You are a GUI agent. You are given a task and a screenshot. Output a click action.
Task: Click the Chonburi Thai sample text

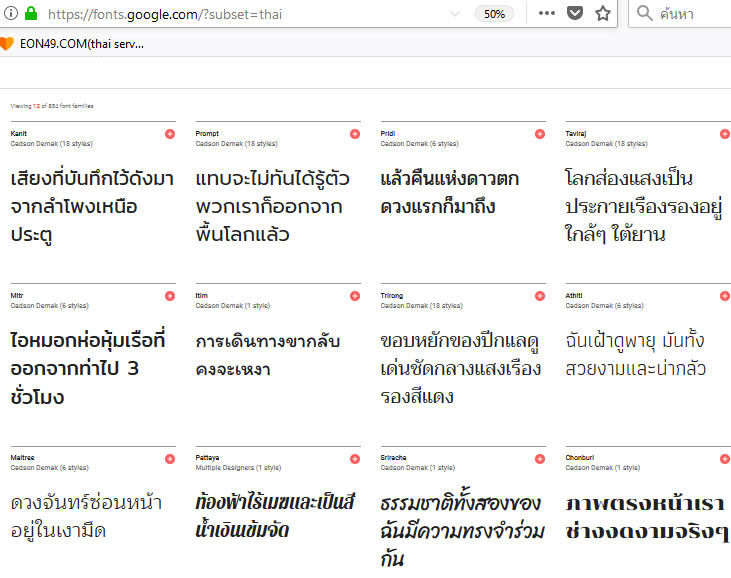point(647,517)
